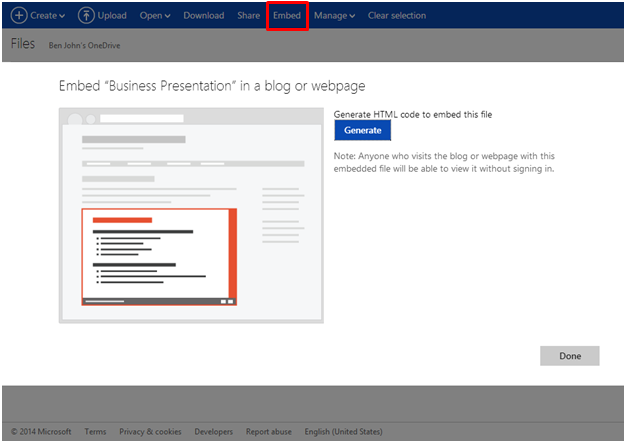Click the Generate button
Viewport: 626px width, 443px height.
363,130
